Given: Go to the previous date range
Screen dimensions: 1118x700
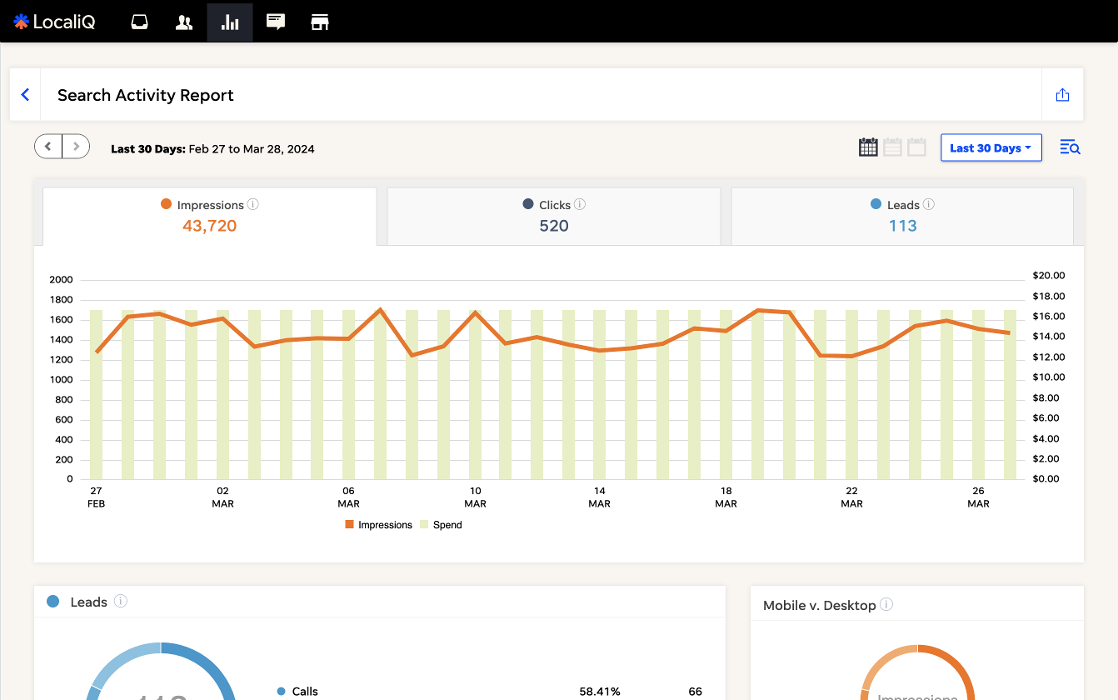Looking at the screenshot, I should pyautogui.click(x=48, y=147).
